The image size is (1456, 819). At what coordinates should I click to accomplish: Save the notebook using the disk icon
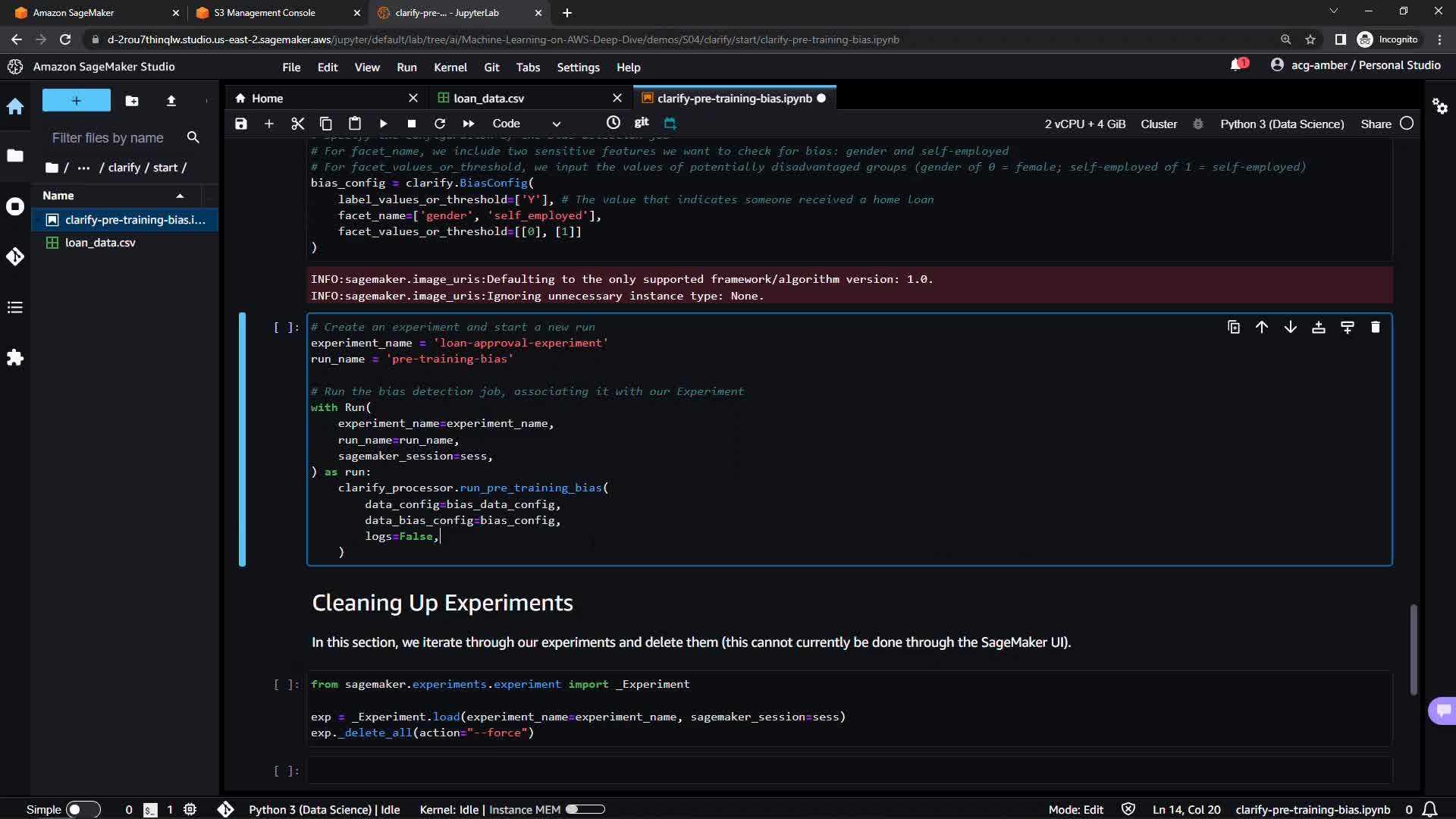coord(241,124)
